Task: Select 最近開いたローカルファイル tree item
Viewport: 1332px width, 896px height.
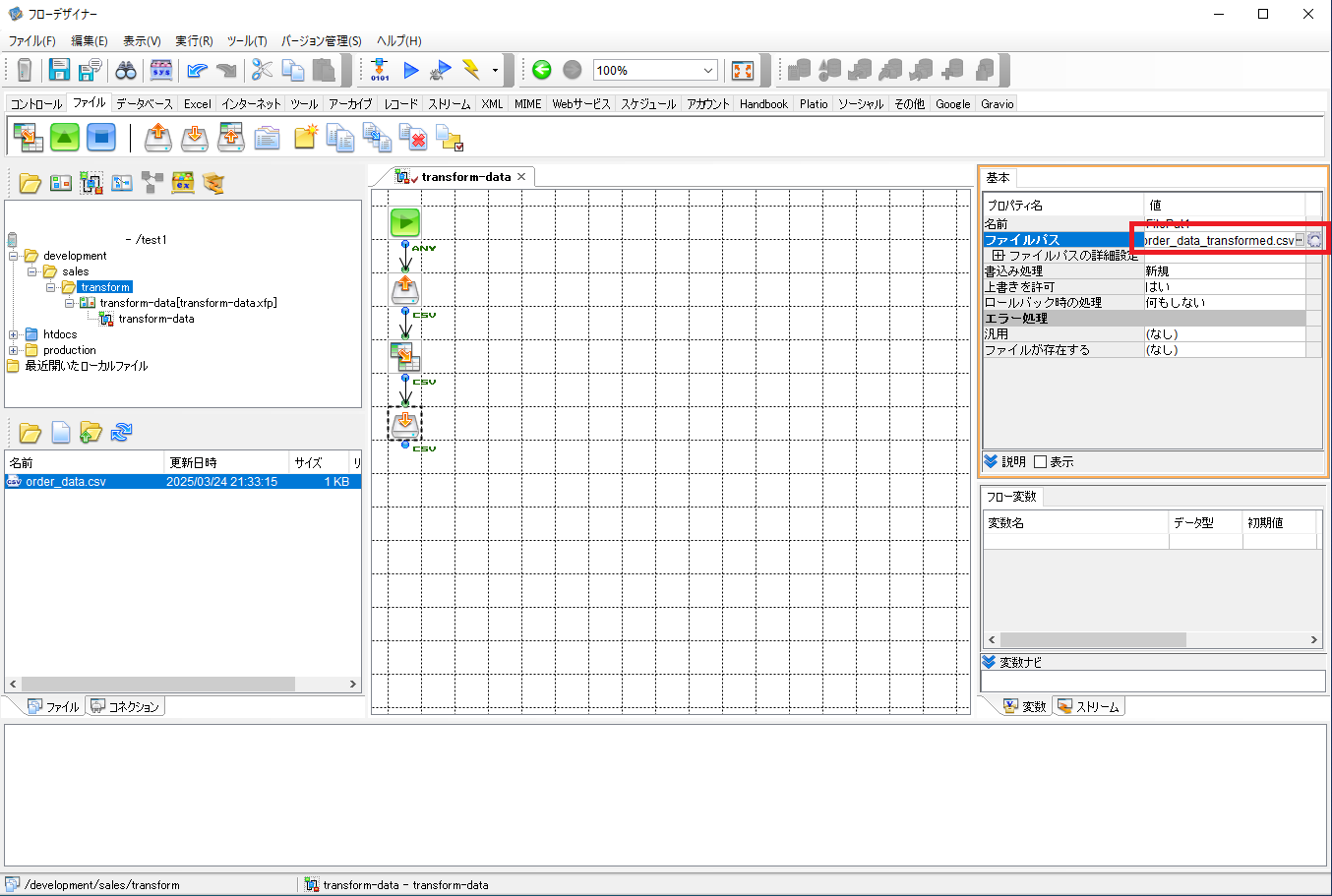Action: pos(86,366)
